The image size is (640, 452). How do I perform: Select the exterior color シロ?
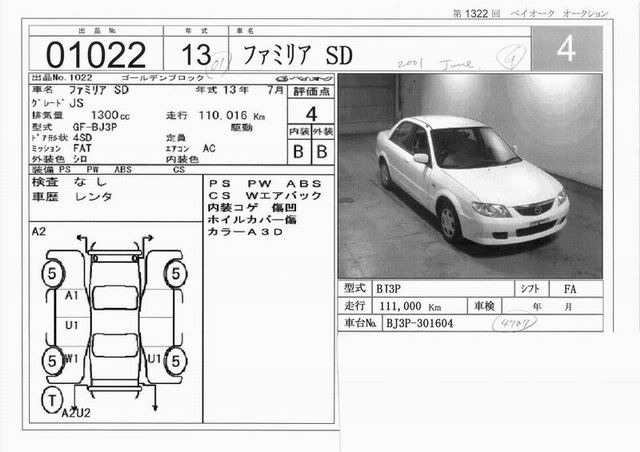point(80,159)
